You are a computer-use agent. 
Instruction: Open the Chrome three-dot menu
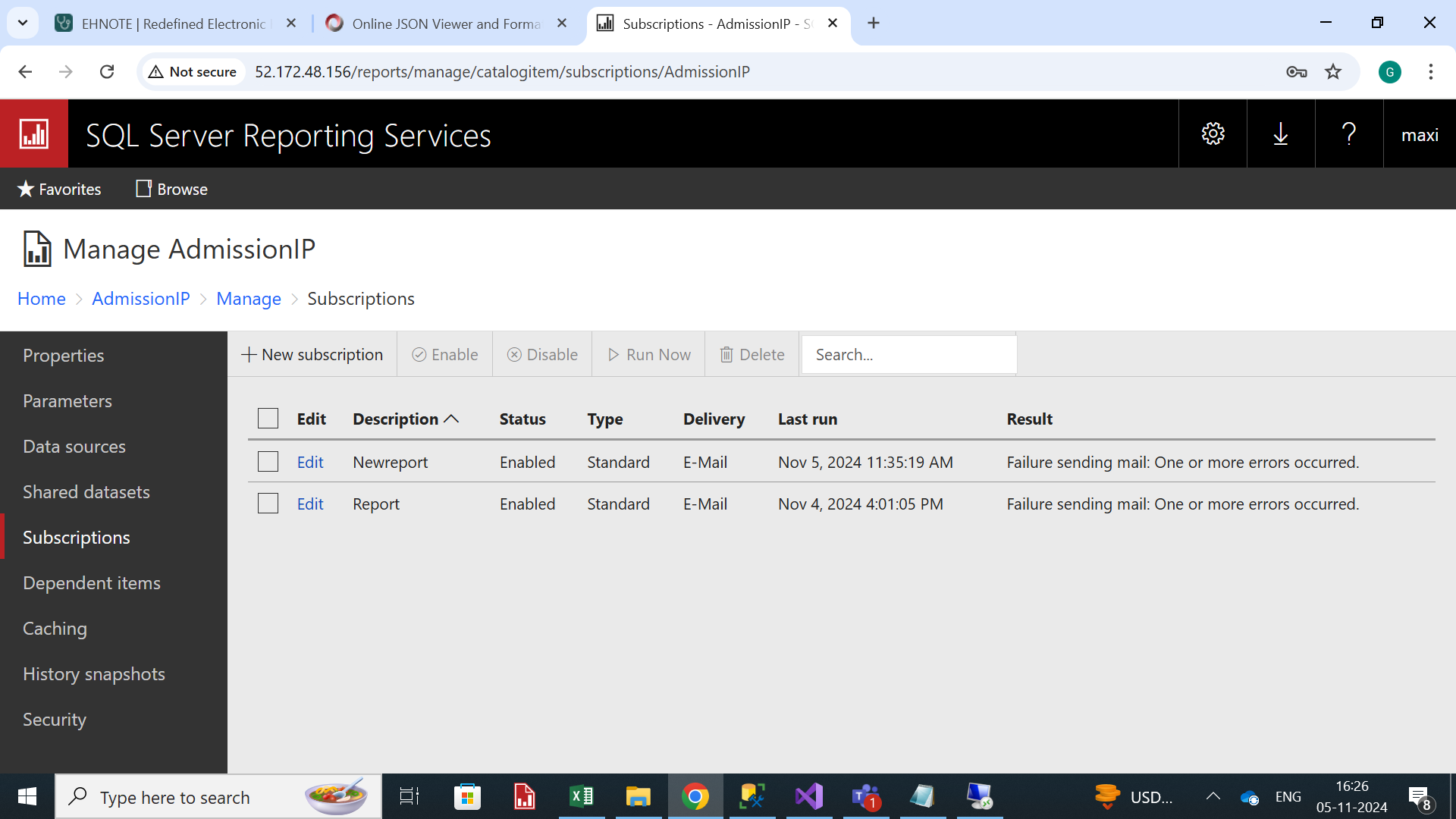point(1431,71)
